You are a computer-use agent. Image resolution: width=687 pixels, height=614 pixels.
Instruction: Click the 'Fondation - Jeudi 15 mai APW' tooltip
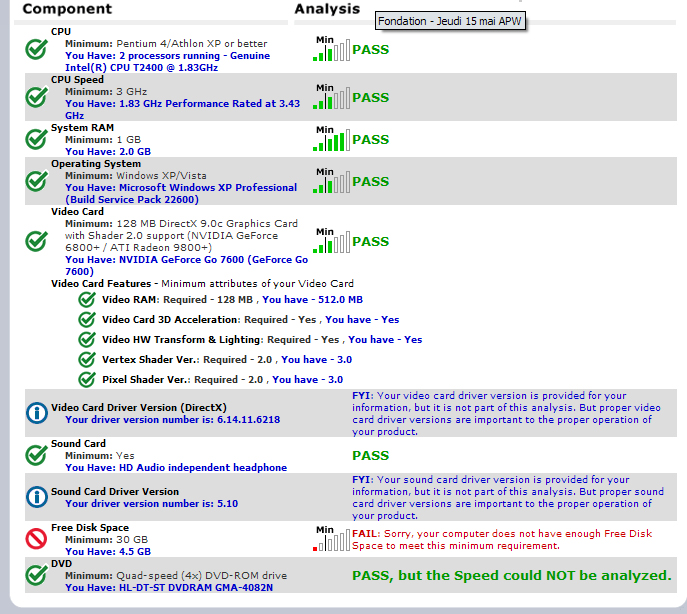pyautogui.click(x=450, y=21)
